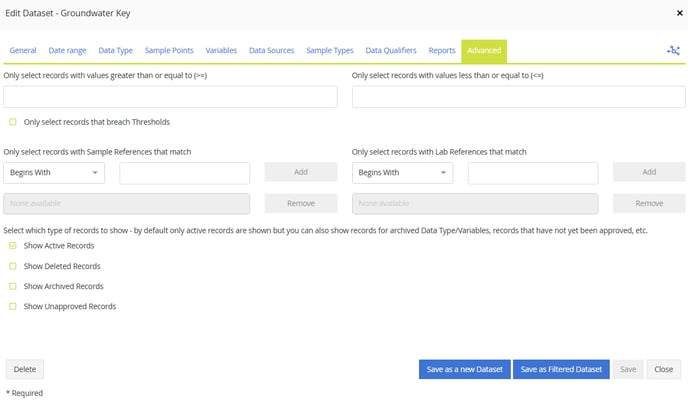Click Add button for Sample References
Image resolution: width=688 pixels, height=410 pixels.
[x=300, y=172]
